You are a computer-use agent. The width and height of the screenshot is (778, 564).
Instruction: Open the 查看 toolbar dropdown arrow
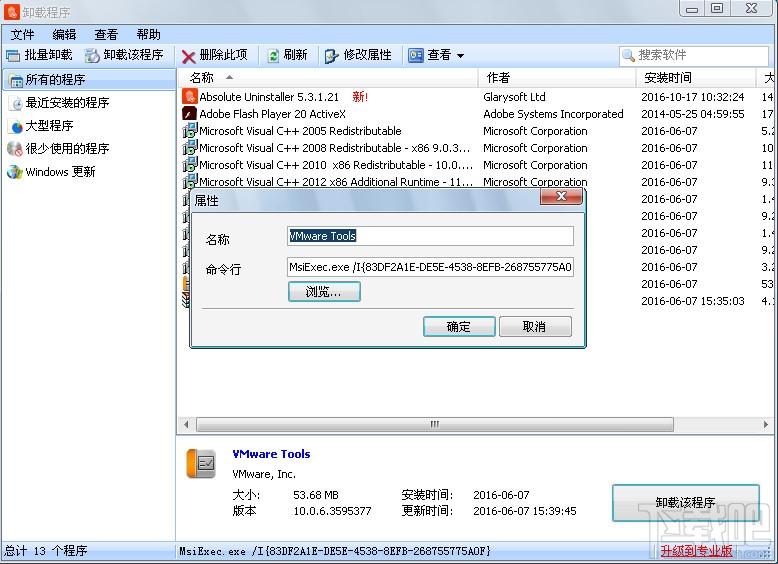pyautogui.click(x=460, y=56)
